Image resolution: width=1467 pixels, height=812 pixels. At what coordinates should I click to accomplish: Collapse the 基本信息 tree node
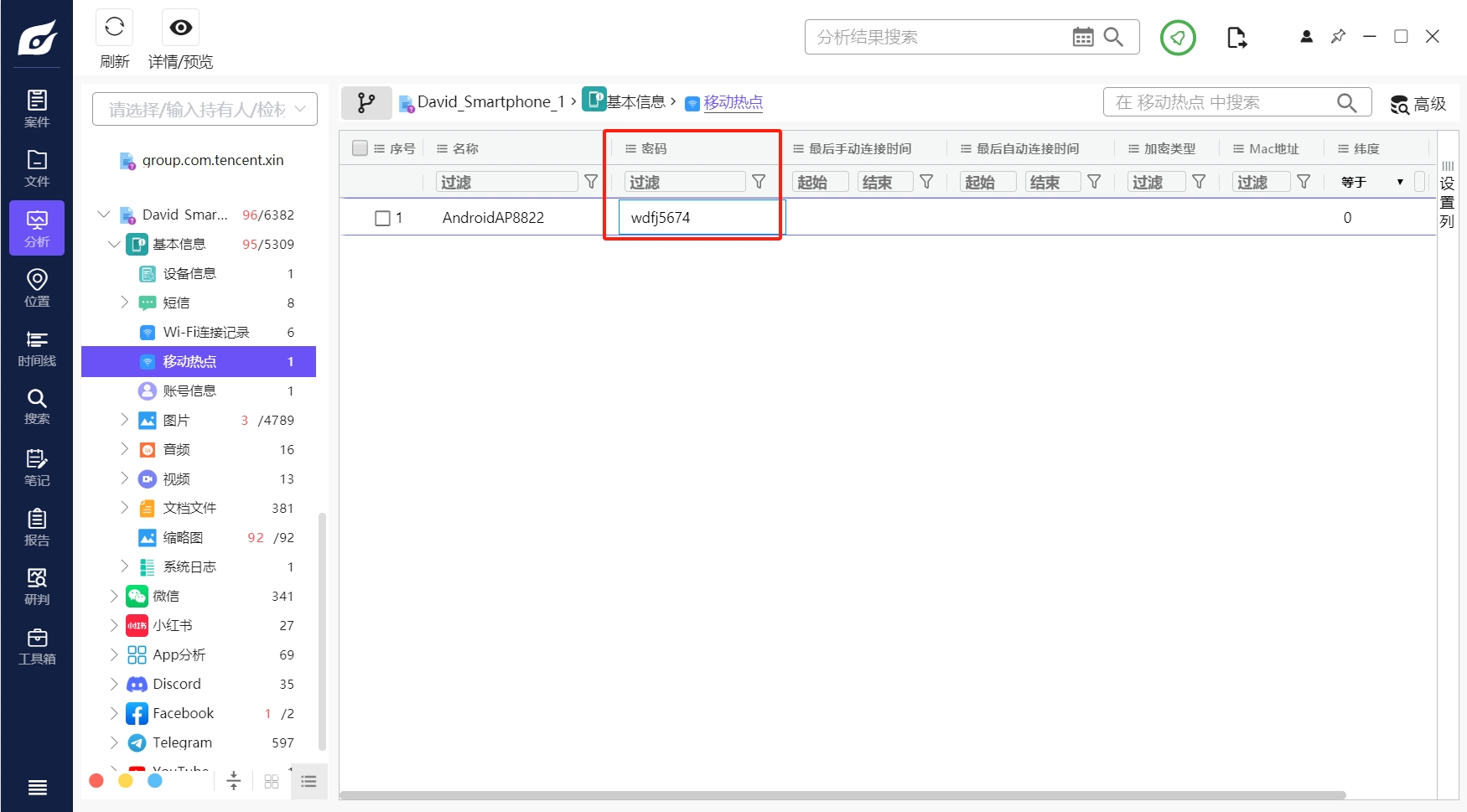(x=114, y=244)
